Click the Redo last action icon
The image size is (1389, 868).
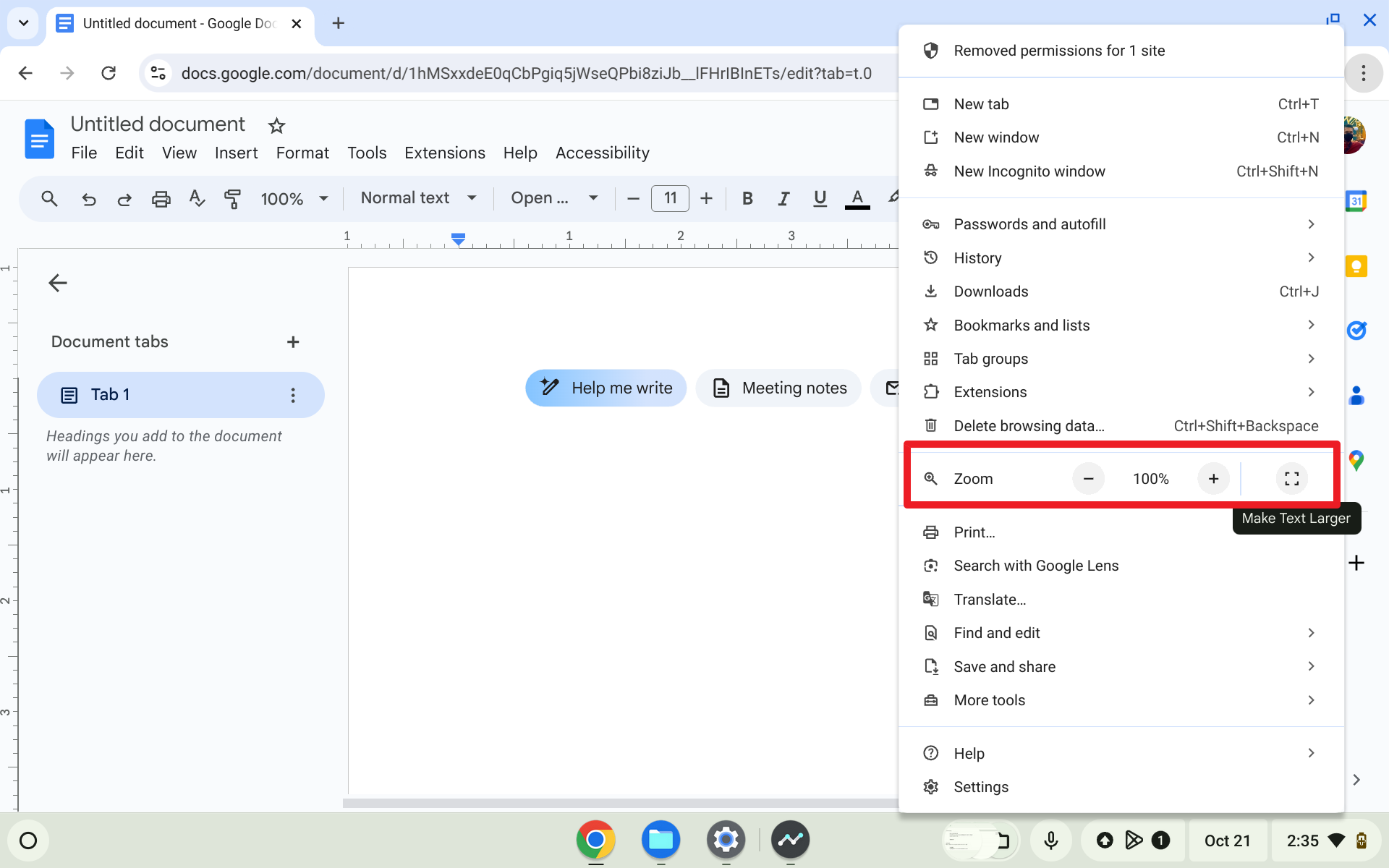coord(124,198)
